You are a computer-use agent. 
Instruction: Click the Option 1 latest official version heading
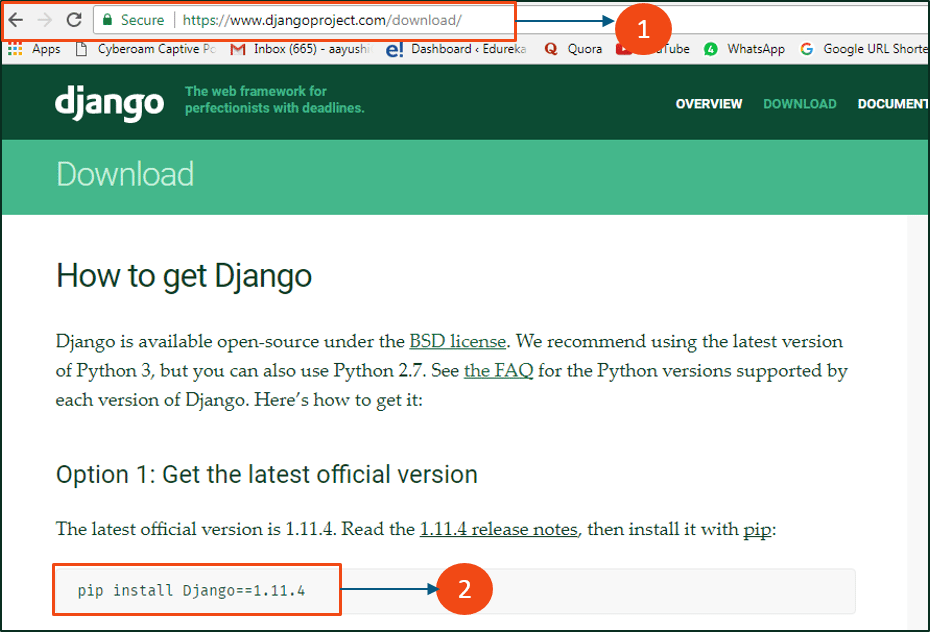point(266,474)
